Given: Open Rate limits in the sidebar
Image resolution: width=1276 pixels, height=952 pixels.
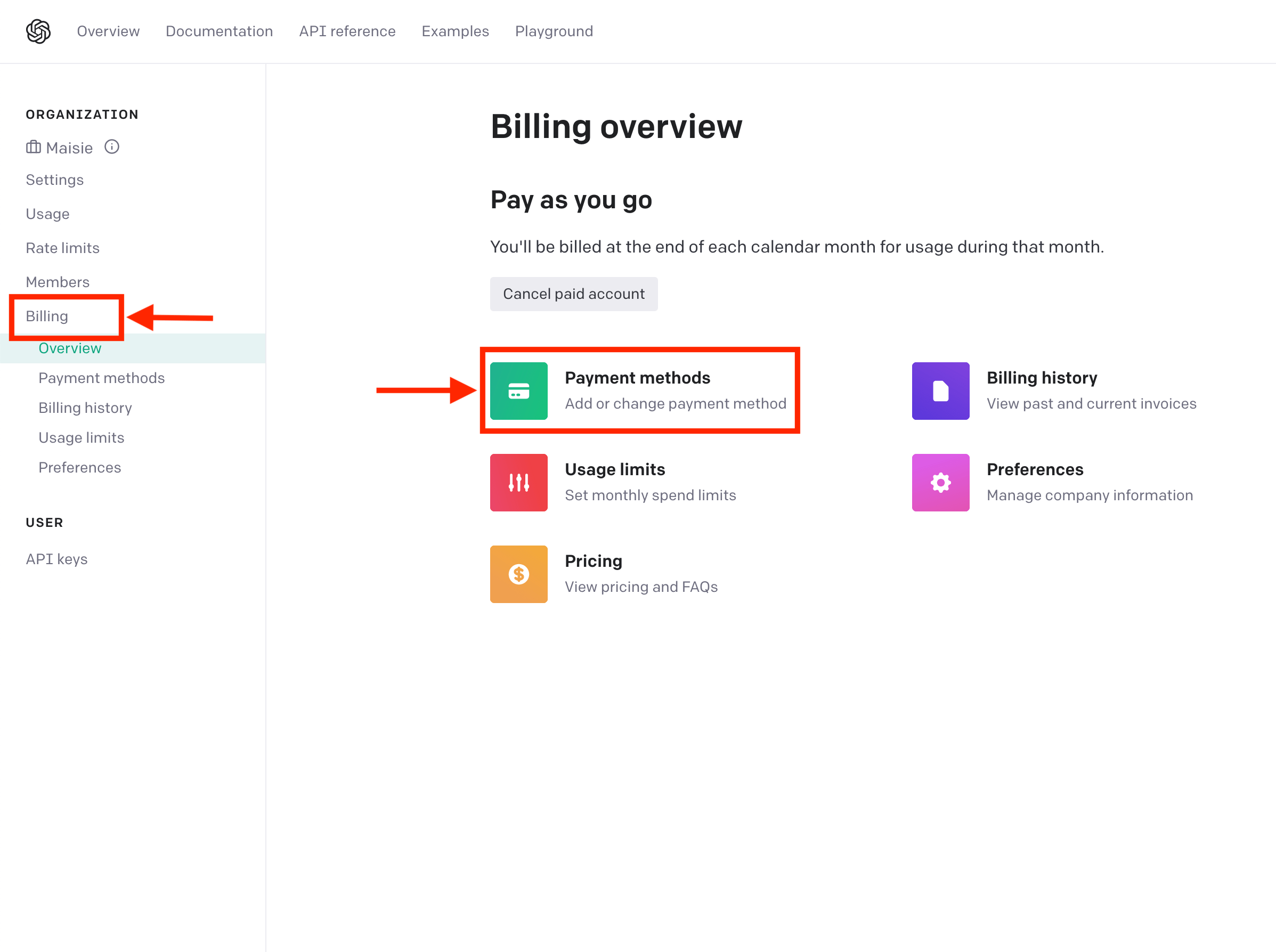Looking at the screenshot, I should pos(63,248).
